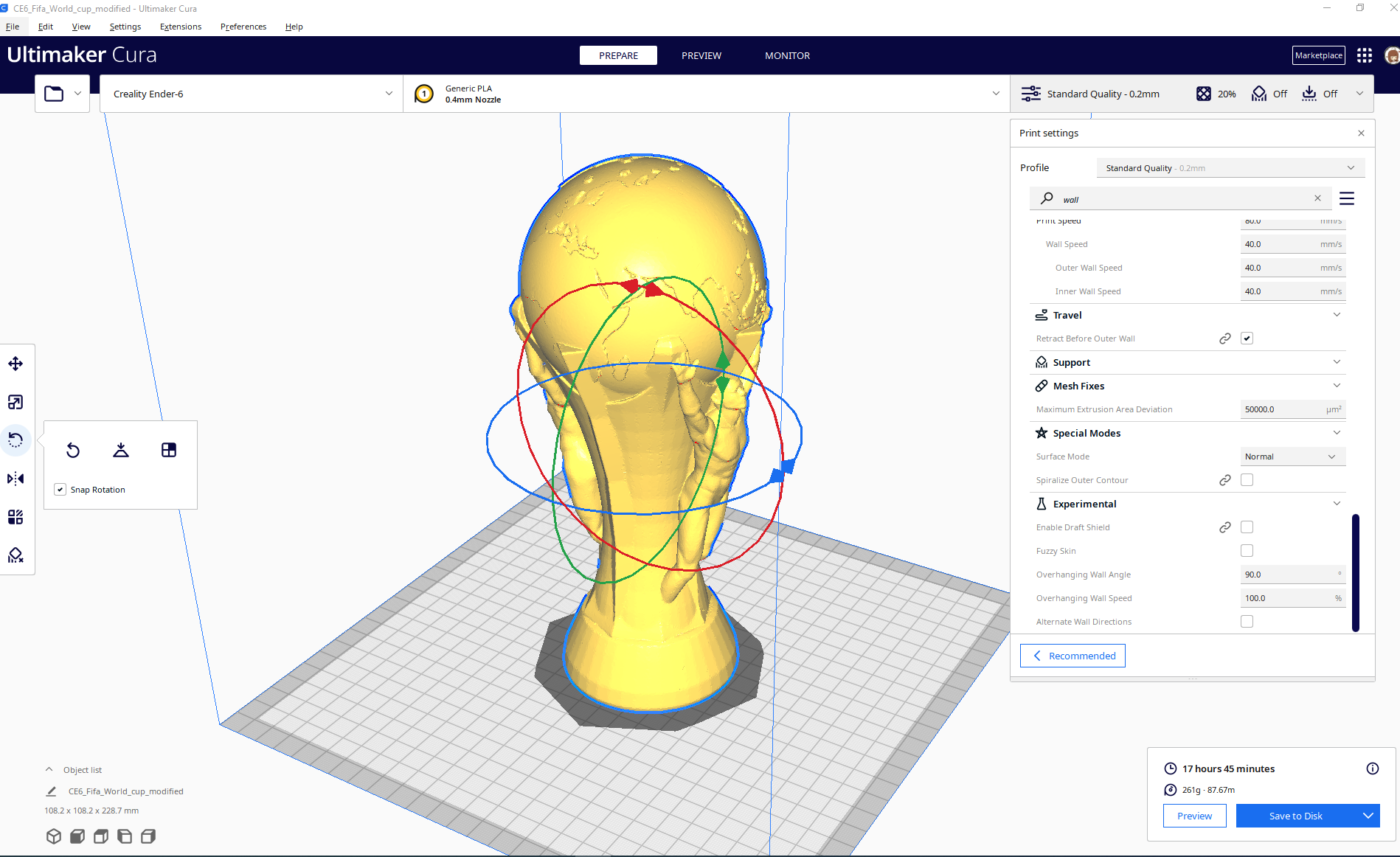1400x857 pixels.
Task: Collapse the Experimental settings section
Action: tap(1337, 503)
